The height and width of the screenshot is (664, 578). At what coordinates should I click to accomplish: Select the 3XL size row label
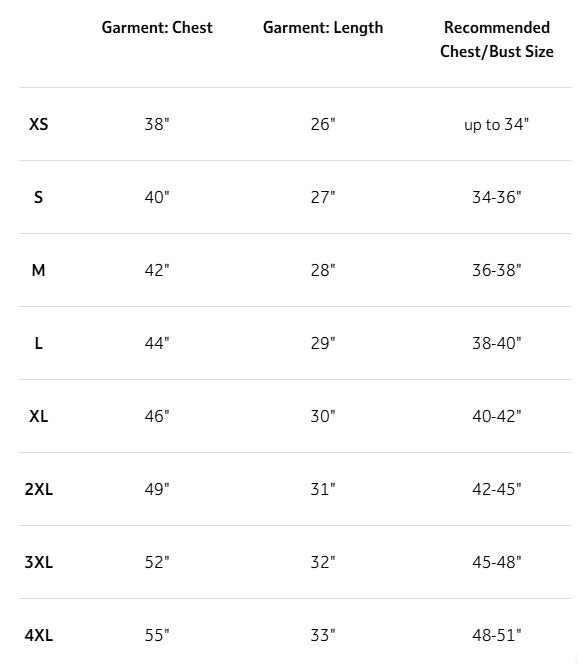(39, 562)
